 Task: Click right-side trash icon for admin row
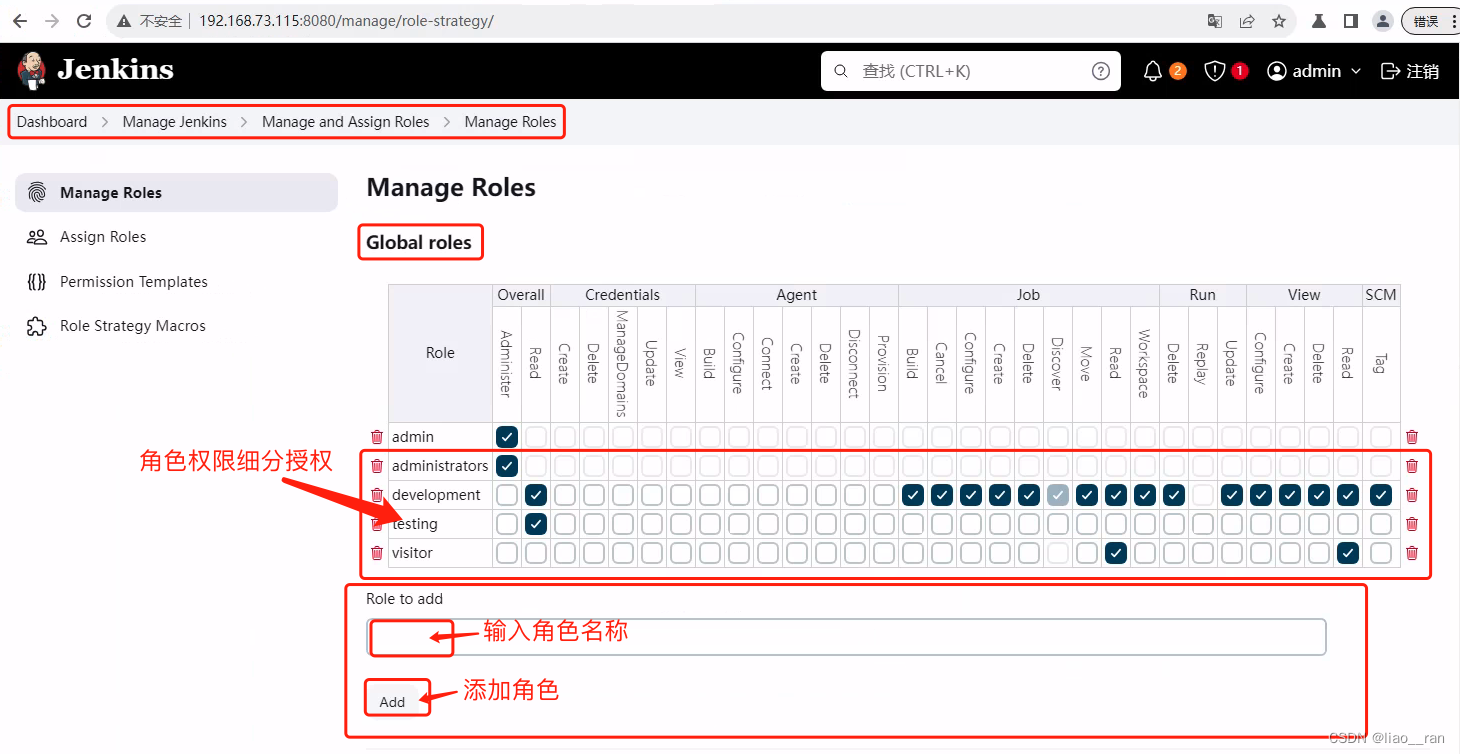(x=1412, y=437)
